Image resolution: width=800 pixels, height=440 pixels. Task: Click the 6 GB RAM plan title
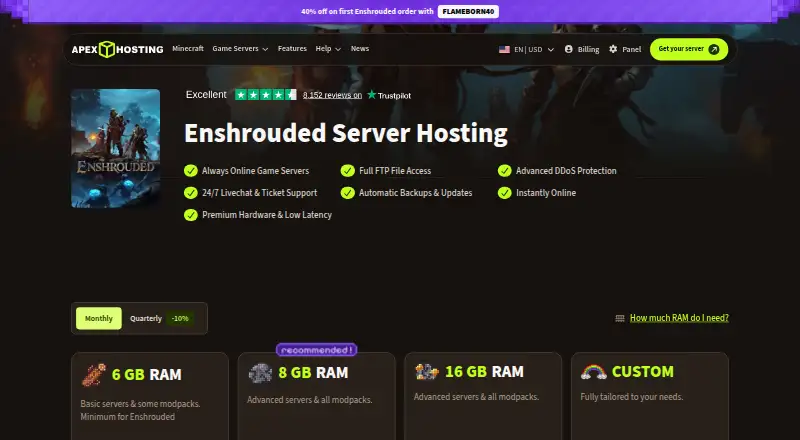pyautogui.click(x=146, y=375)
